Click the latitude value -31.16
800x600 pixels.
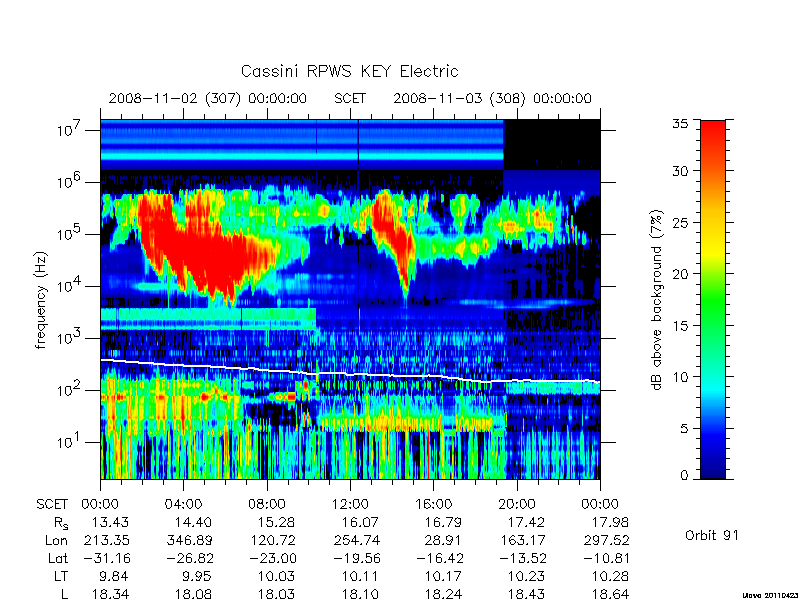[106, 558]
